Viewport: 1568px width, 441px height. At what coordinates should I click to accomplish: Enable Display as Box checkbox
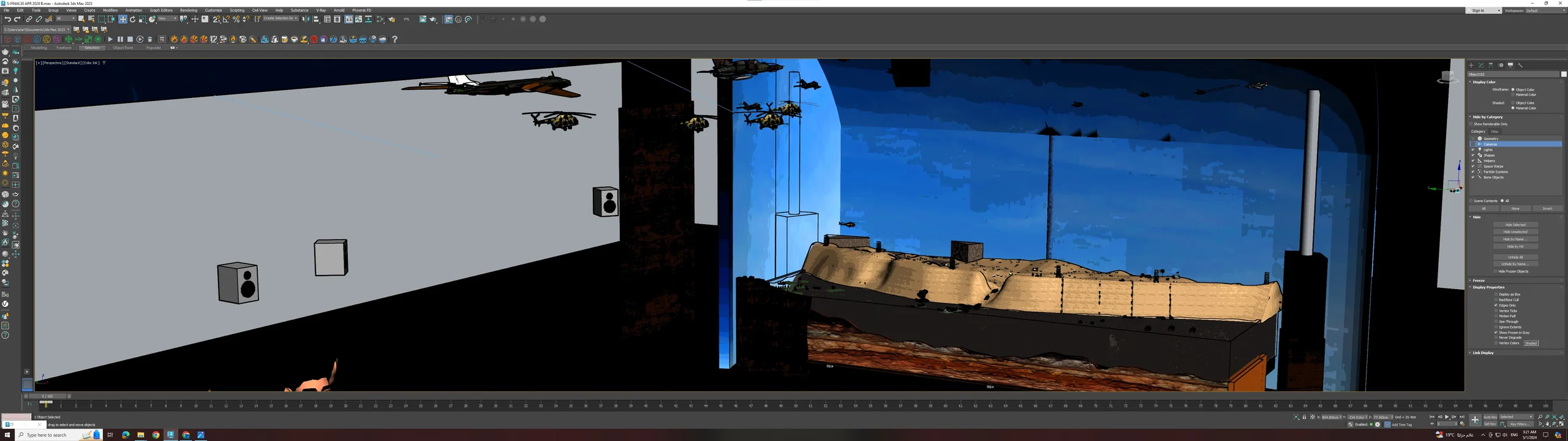click(1496, 295)
